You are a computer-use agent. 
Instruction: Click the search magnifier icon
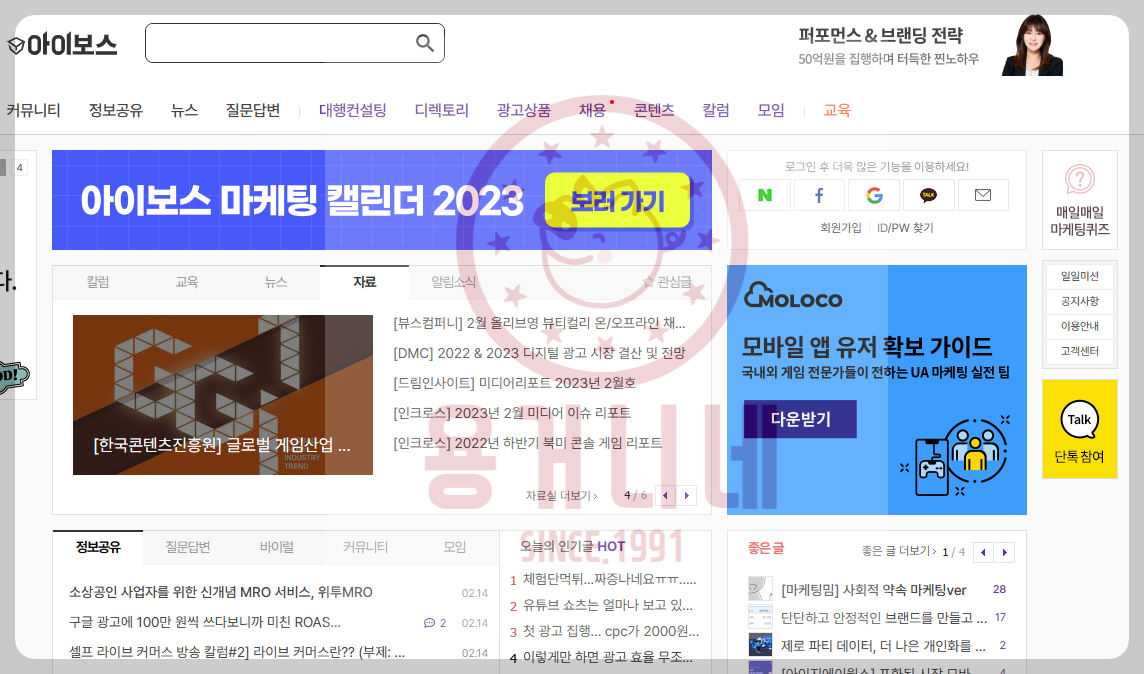(425, 43)
